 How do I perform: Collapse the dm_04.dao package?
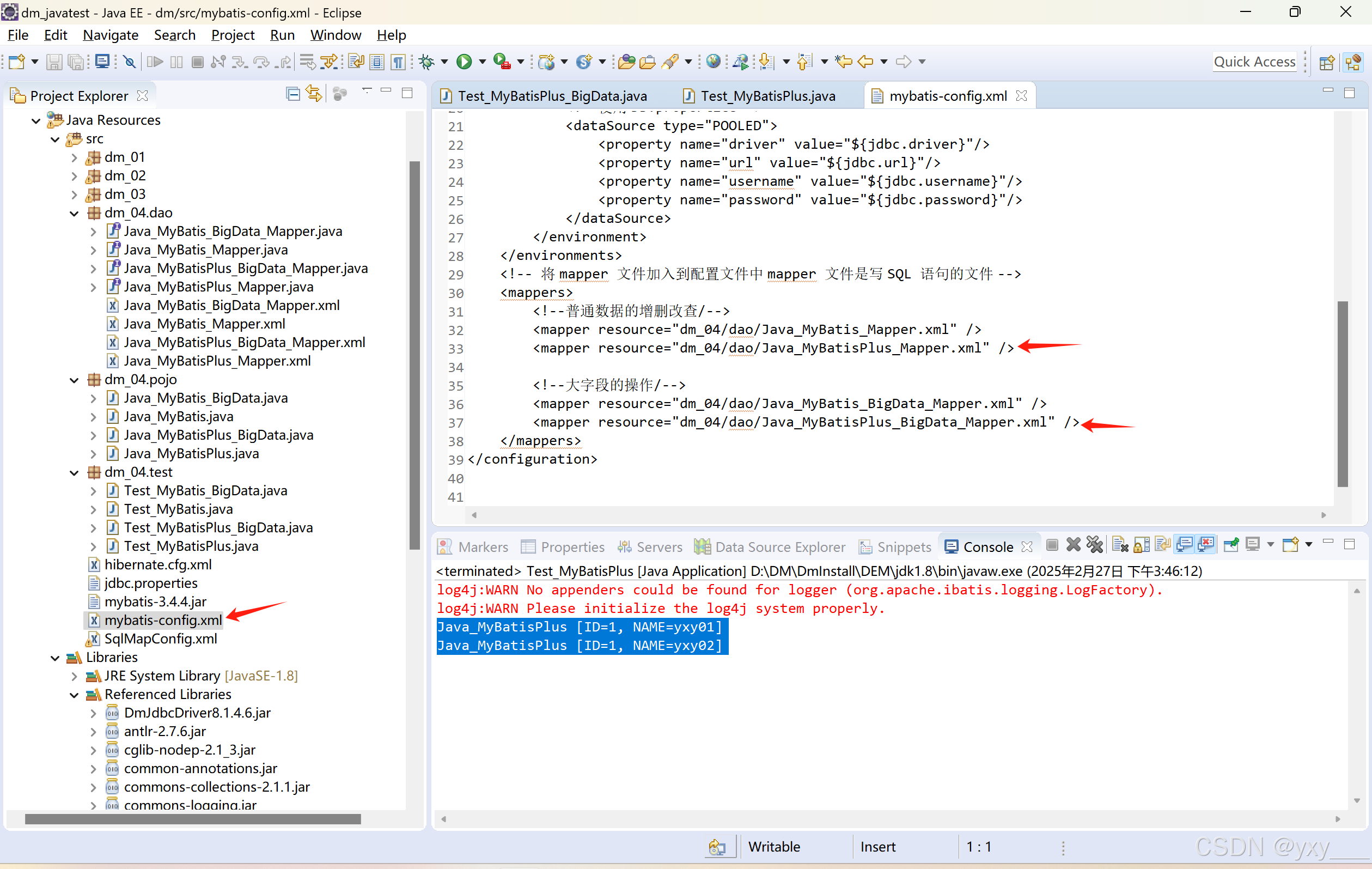[75, 213]
